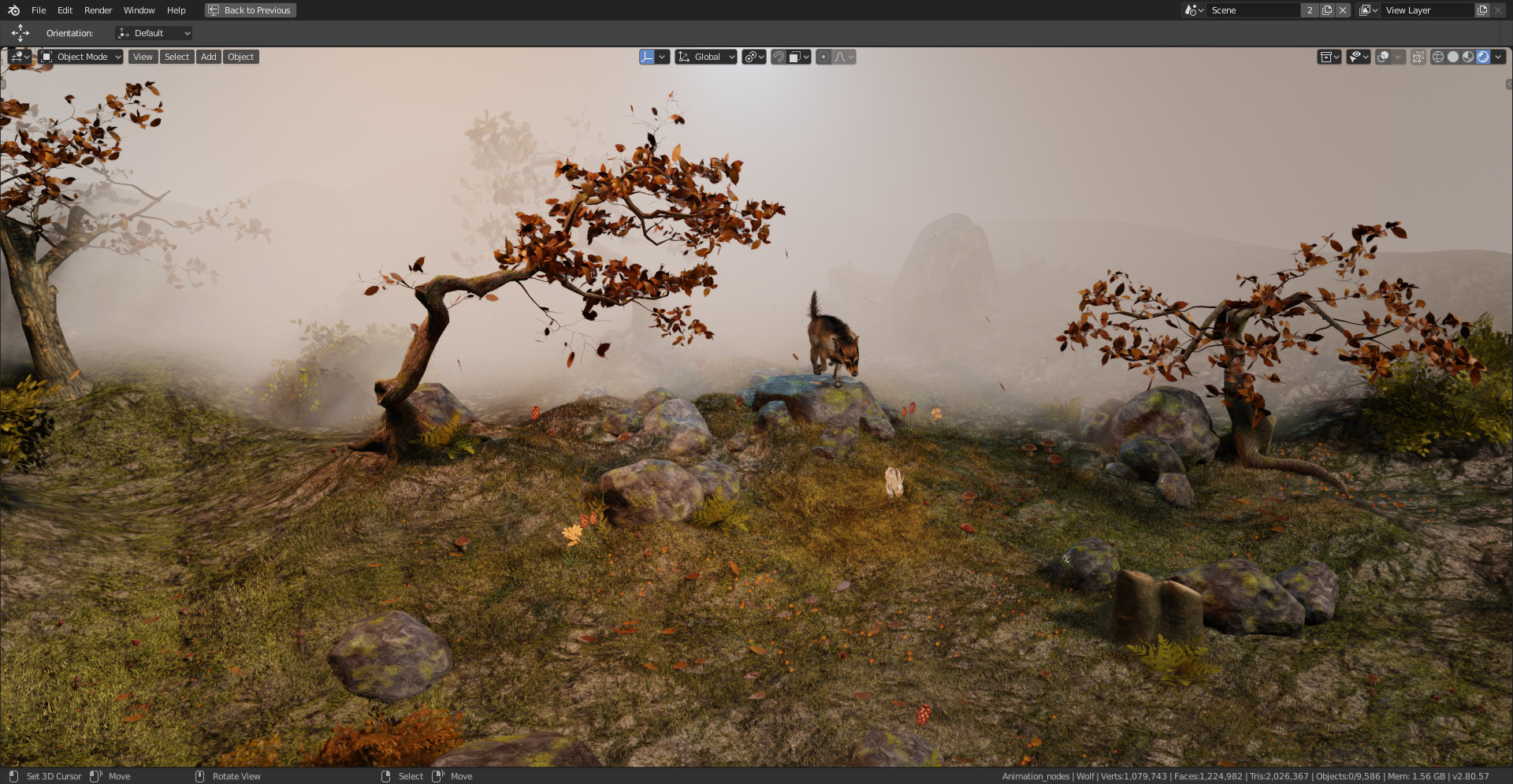Click the Back to Previous button
The image size is (1513, 784).
tap(251, 10)
